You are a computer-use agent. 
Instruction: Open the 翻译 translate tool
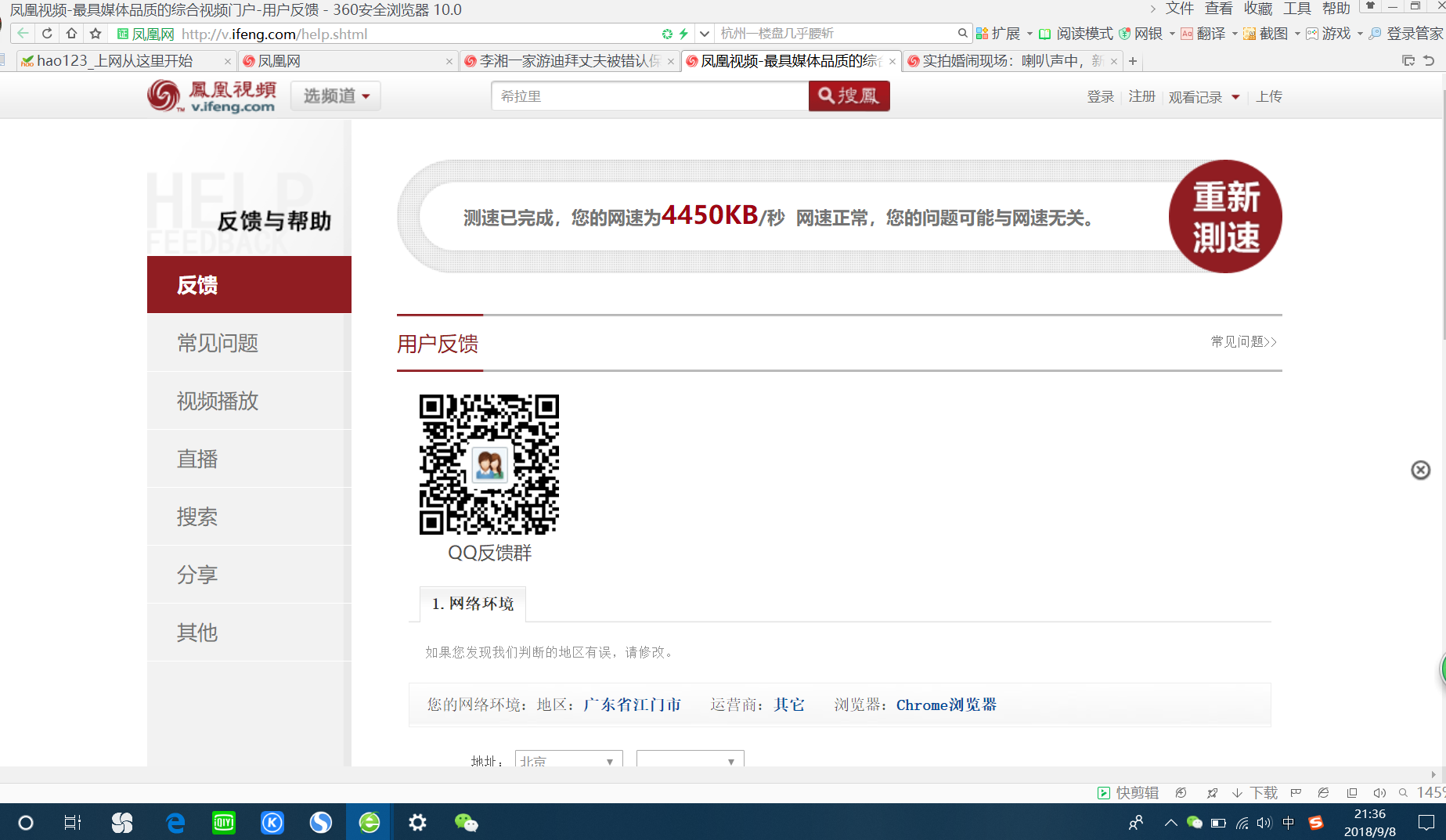[1203, 34]
